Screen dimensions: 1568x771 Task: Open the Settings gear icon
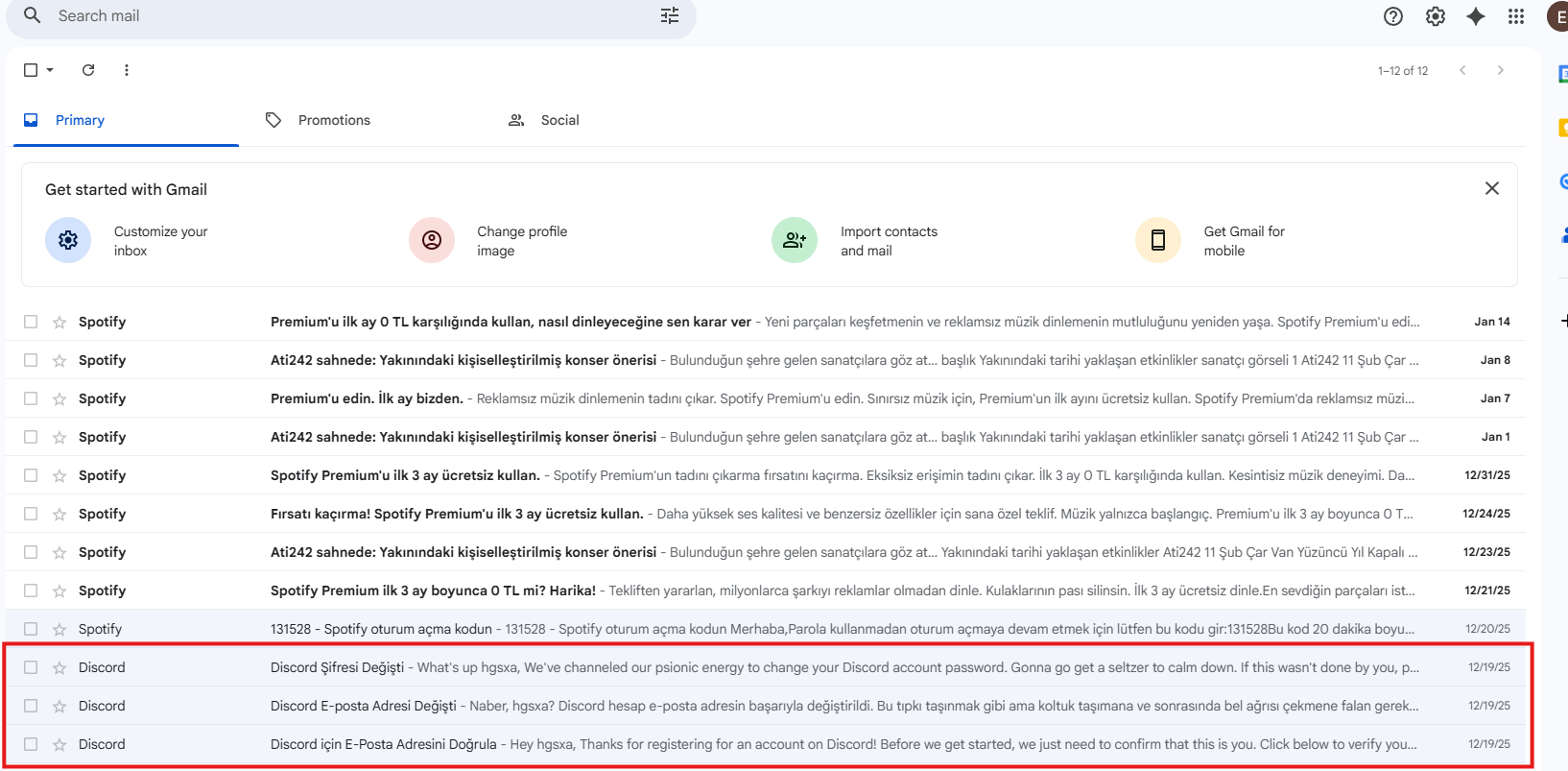point(1436,16)
